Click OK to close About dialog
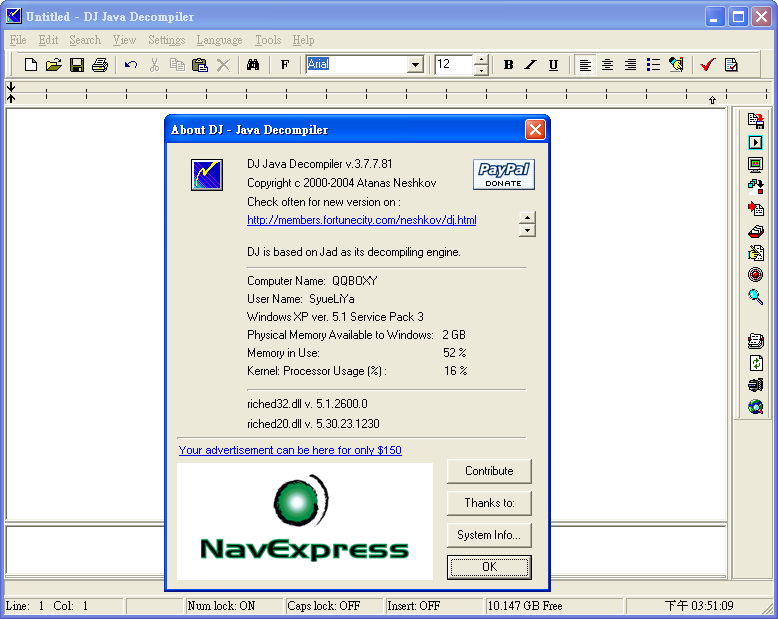 (x=489, y=567)
